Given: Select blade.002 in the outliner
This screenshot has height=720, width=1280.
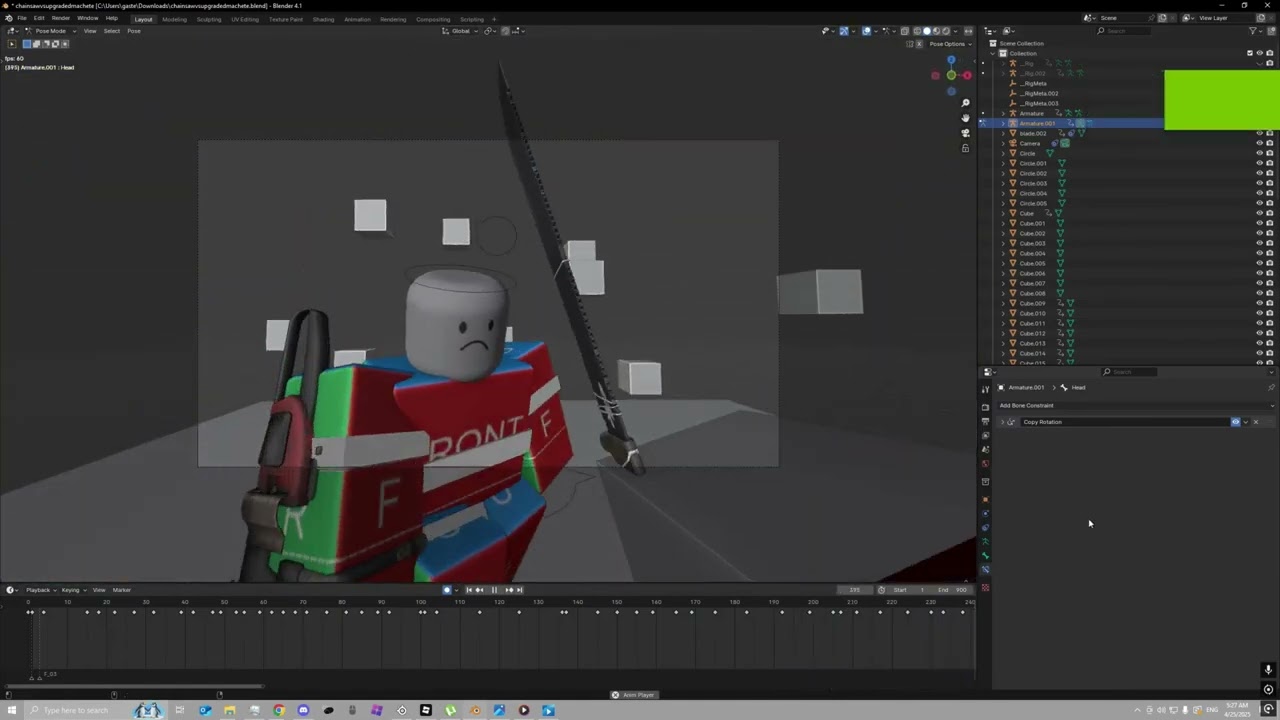Looking at the screenshot, I should coord(1033,133).
